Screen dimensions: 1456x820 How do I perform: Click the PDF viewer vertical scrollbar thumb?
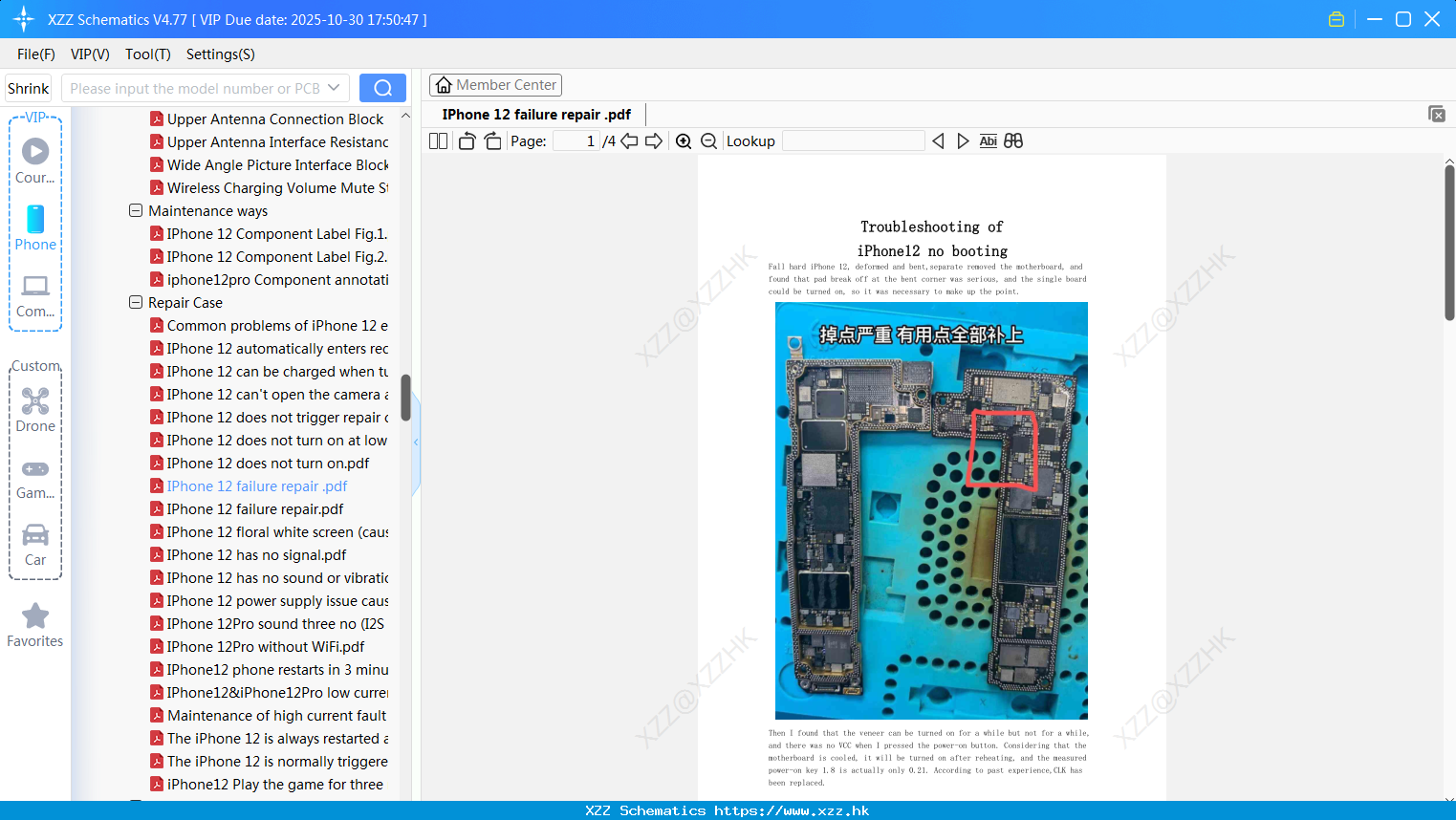pyautogui.click(x=1449, y=243)
